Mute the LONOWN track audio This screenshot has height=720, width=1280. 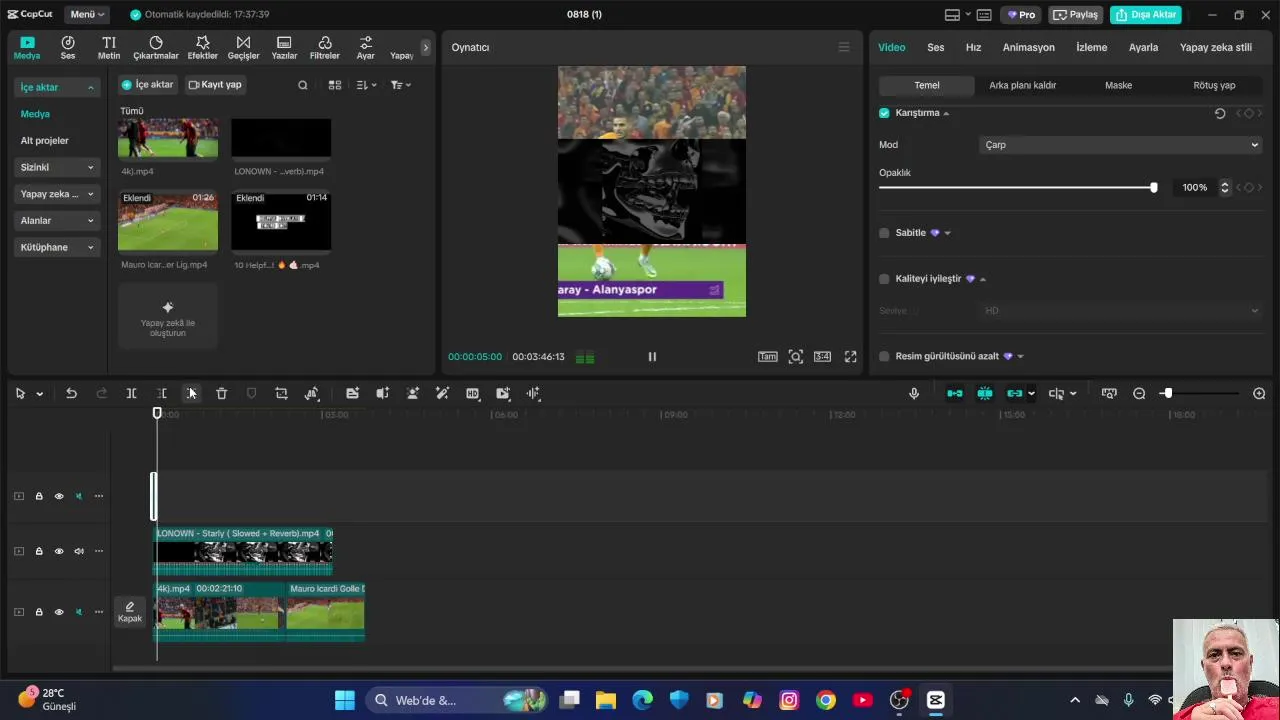pyautogui.click(x=79, y=551)
